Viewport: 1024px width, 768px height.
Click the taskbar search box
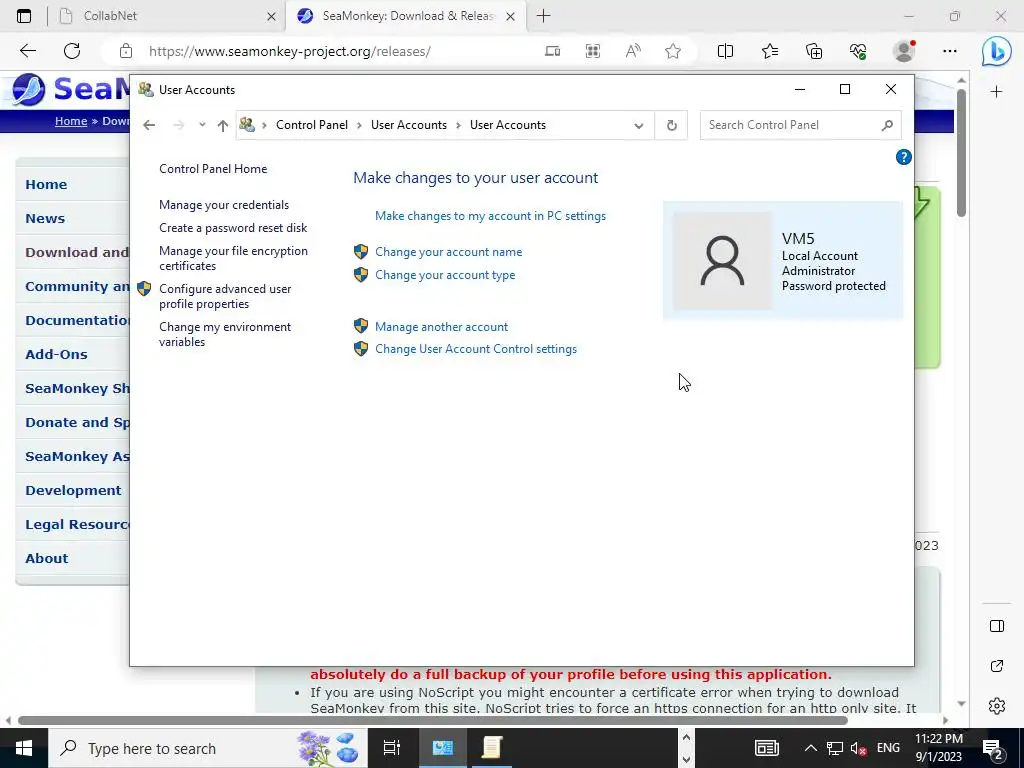pos(208,748)
